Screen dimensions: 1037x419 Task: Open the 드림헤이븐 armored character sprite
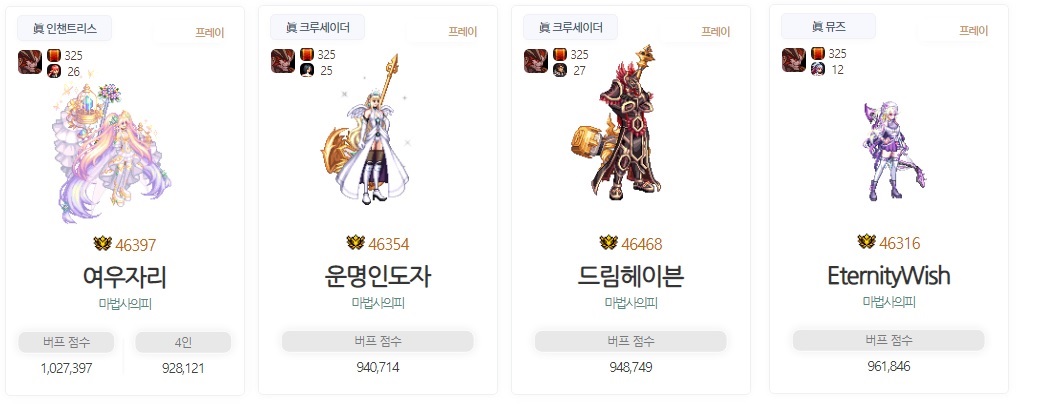[616, 123]
